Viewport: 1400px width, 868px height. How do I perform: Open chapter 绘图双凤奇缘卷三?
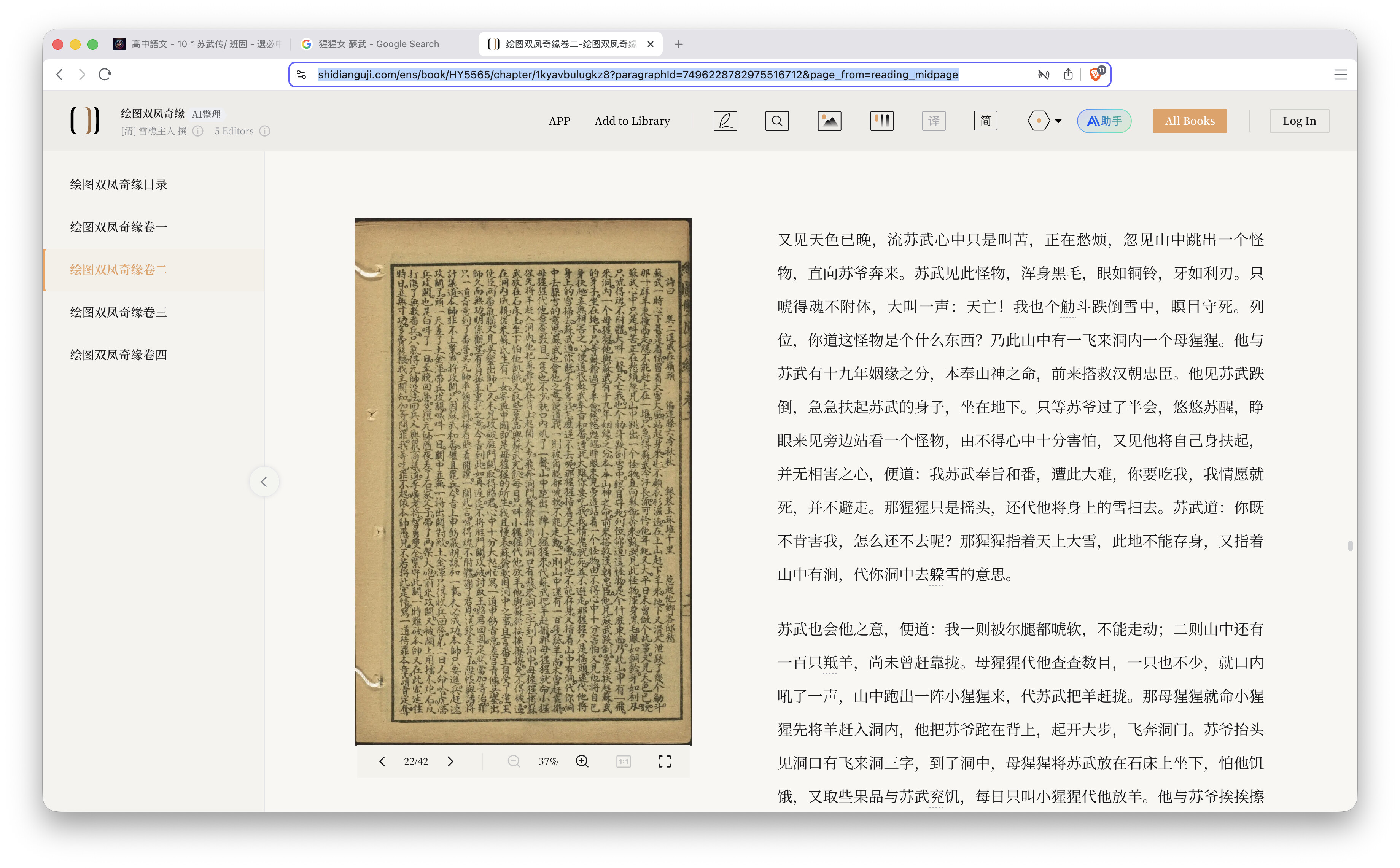point(118,312)
